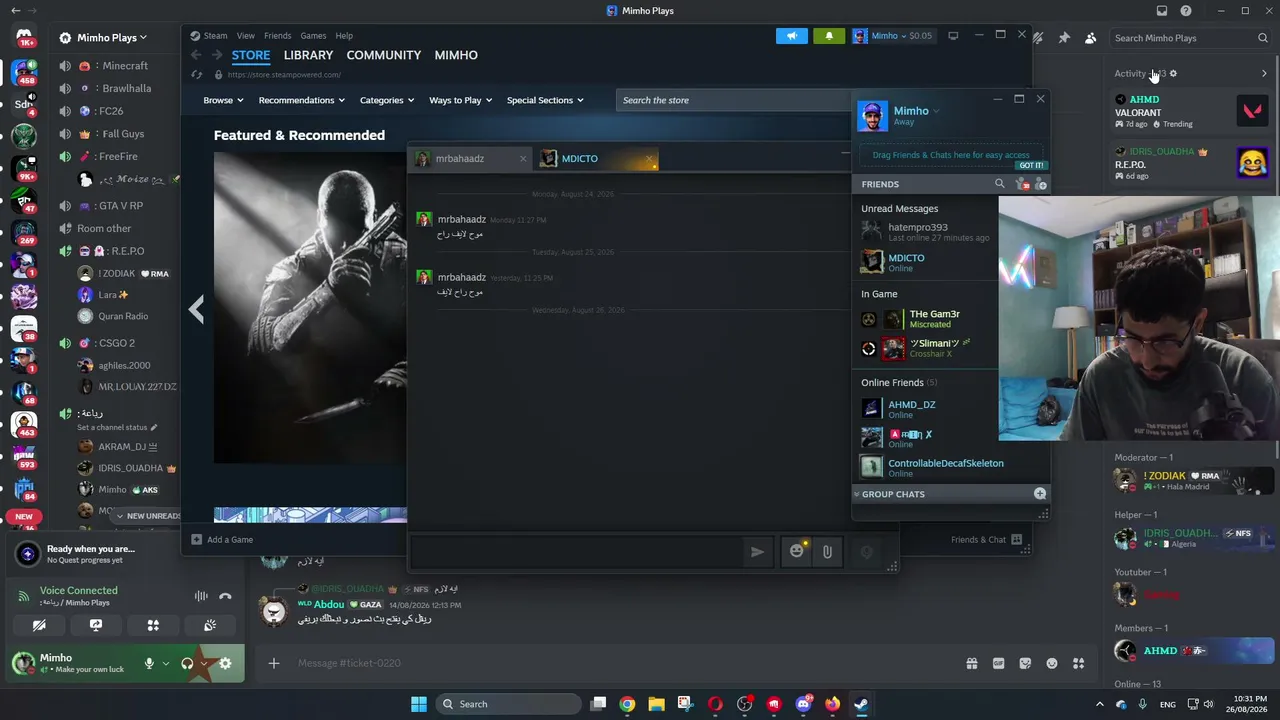Open the Discord emoji picker
1280x720 pixels.
click(1052, 663)
